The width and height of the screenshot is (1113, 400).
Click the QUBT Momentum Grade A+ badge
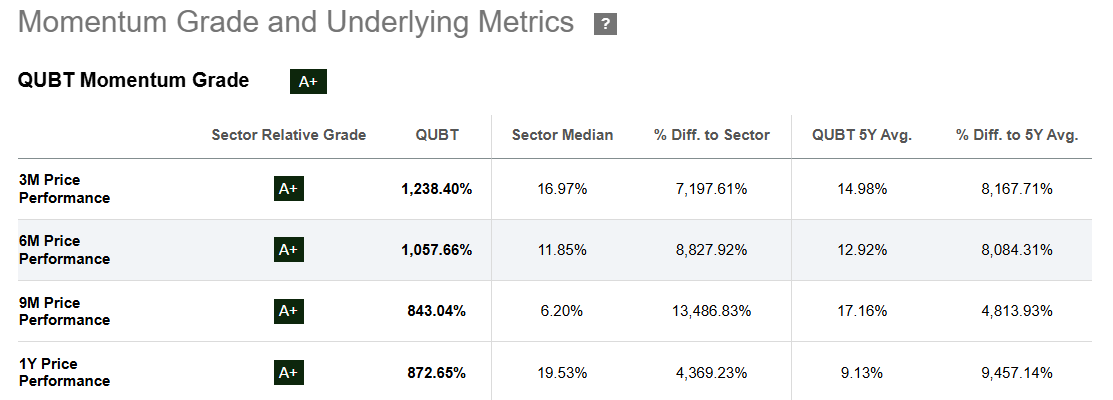(308, 82)
